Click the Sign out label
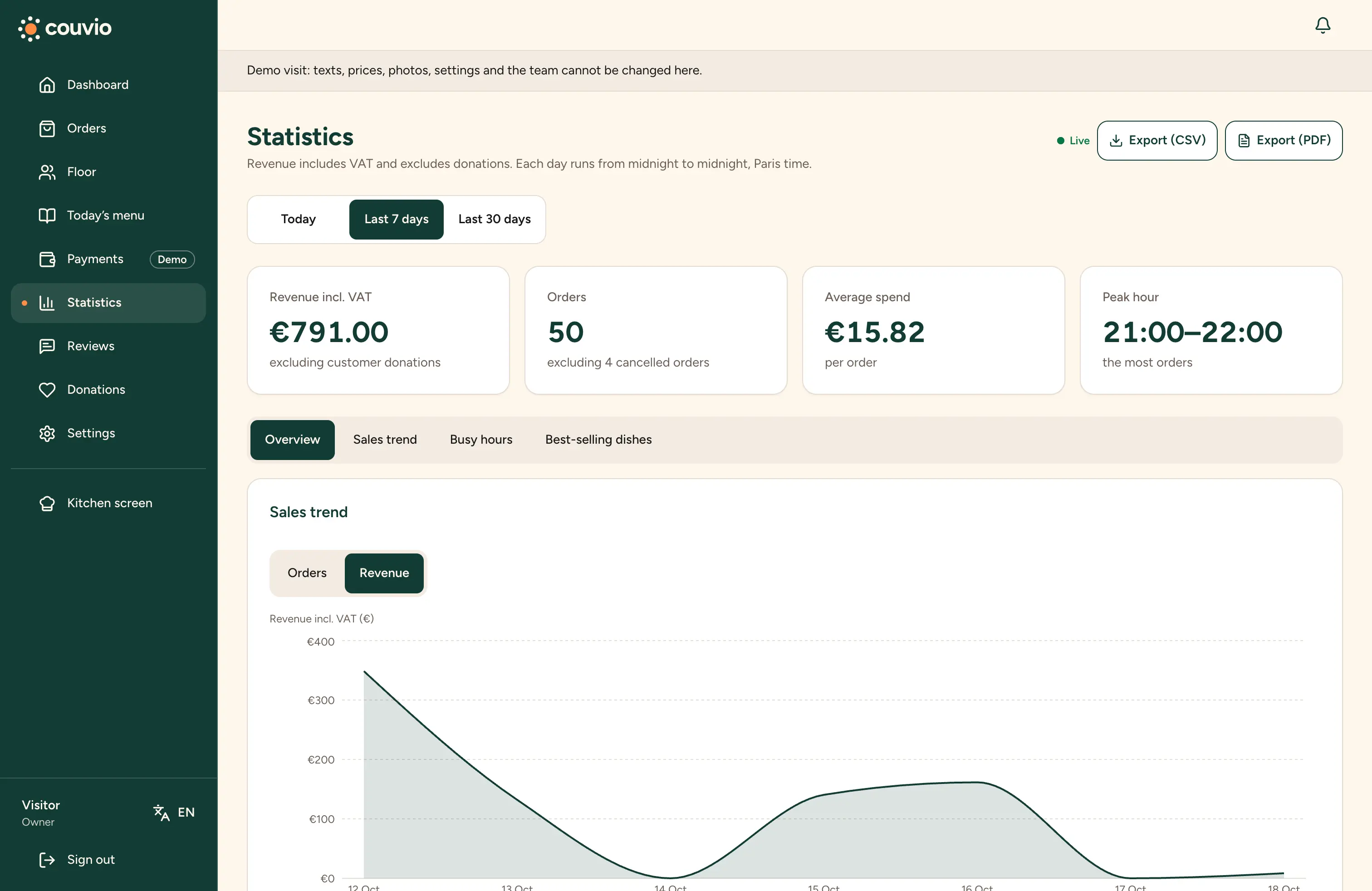This screenshot has width=1372, height=891. [91, 859]
